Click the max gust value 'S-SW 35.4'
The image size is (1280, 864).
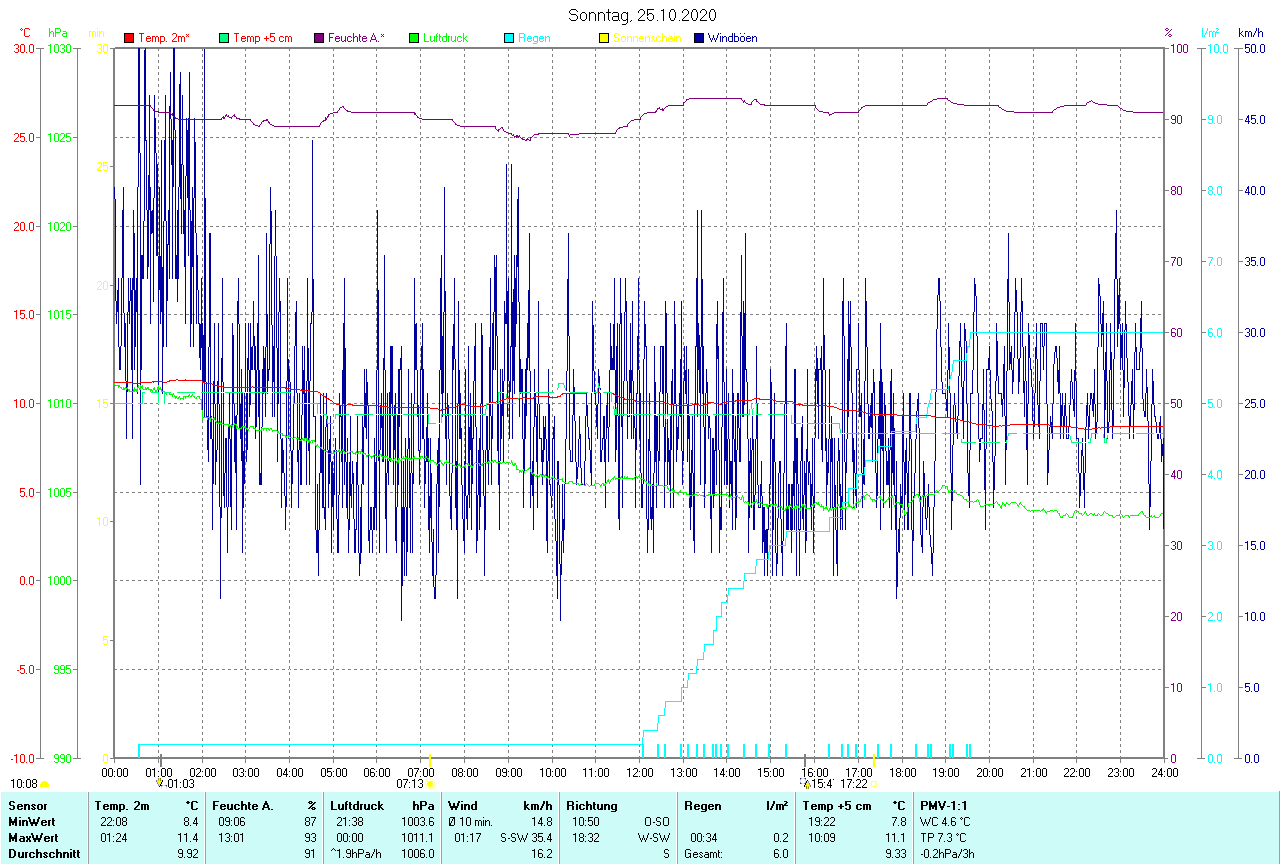click(526, 837)
